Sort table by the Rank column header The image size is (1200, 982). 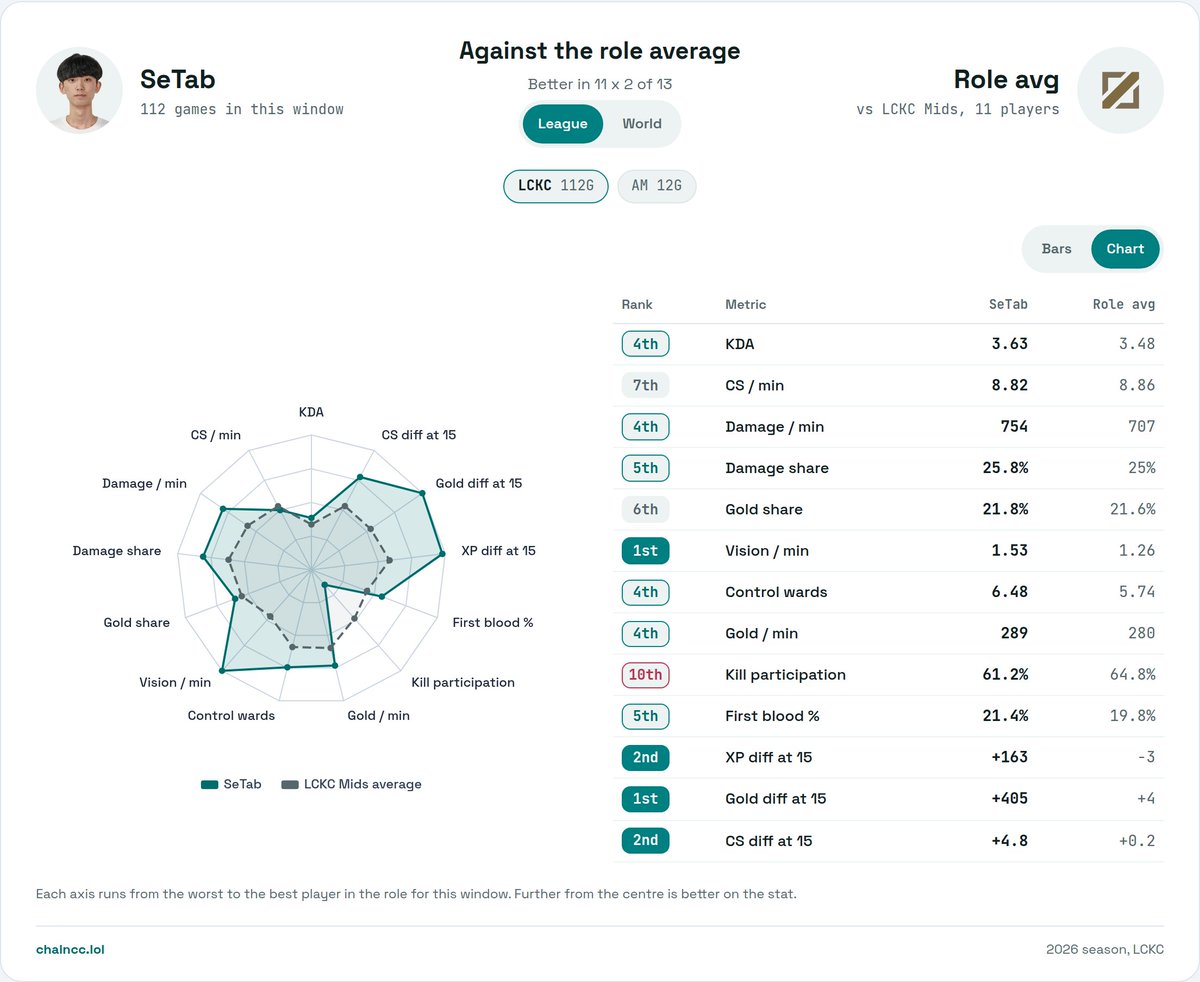pyautogui.click(x=637, y=304)
